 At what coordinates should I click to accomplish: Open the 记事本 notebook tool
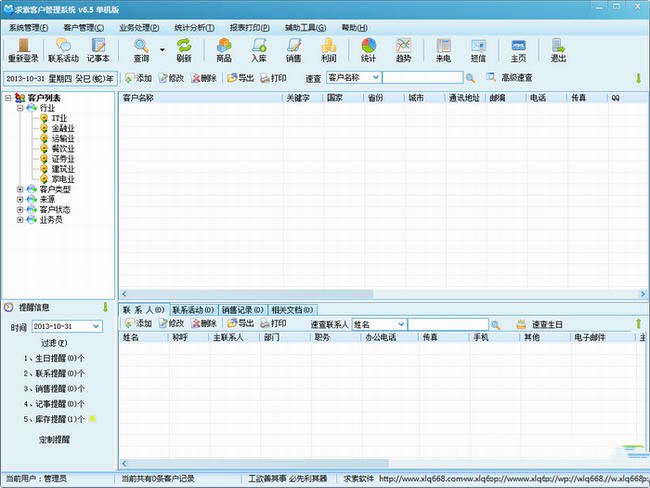point(98,50)
